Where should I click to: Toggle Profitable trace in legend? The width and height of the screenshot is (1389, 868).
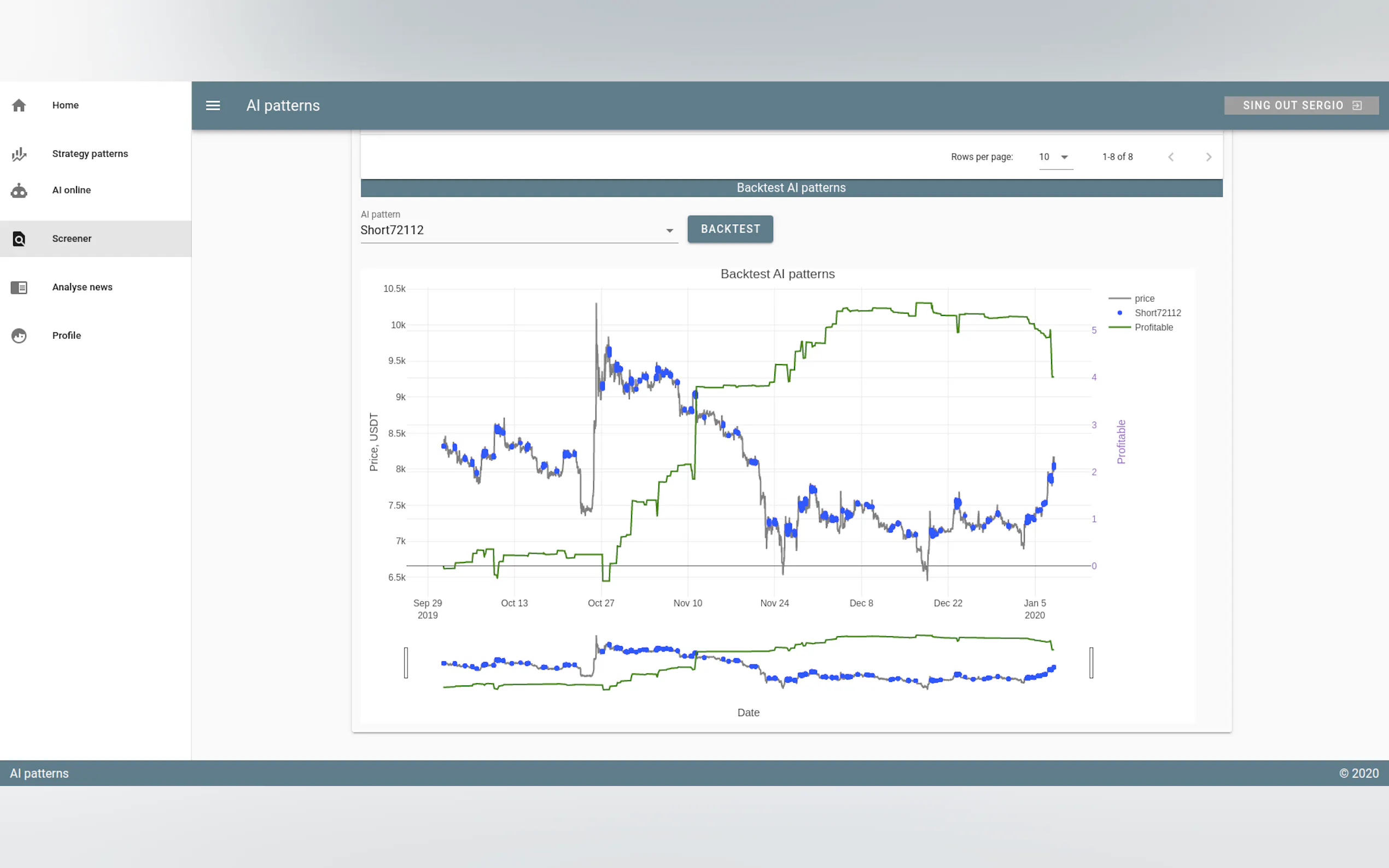[x=1153, y=327]
